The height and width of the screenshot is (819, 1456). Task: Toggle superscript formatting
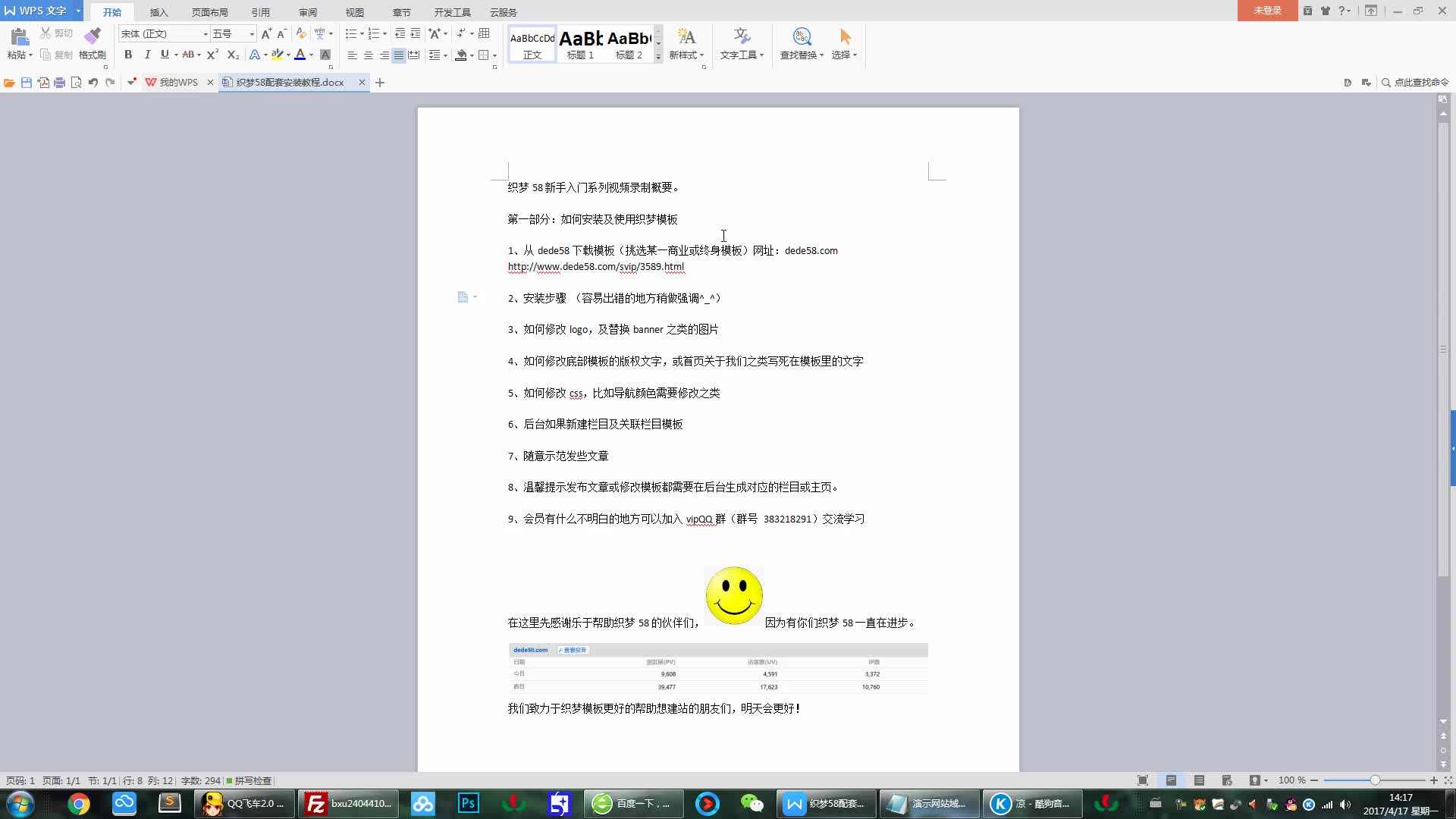click(212, 55)
